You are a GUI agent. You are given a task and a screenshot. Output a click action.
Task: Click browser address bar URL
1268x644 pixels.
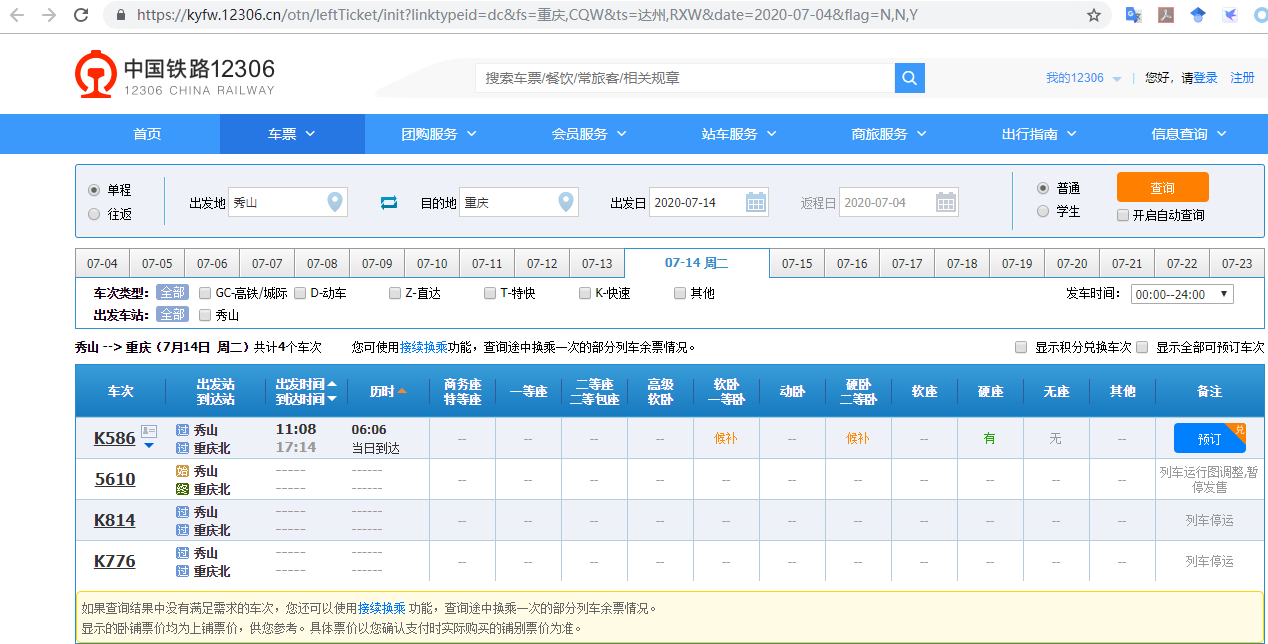pos(527,15)
